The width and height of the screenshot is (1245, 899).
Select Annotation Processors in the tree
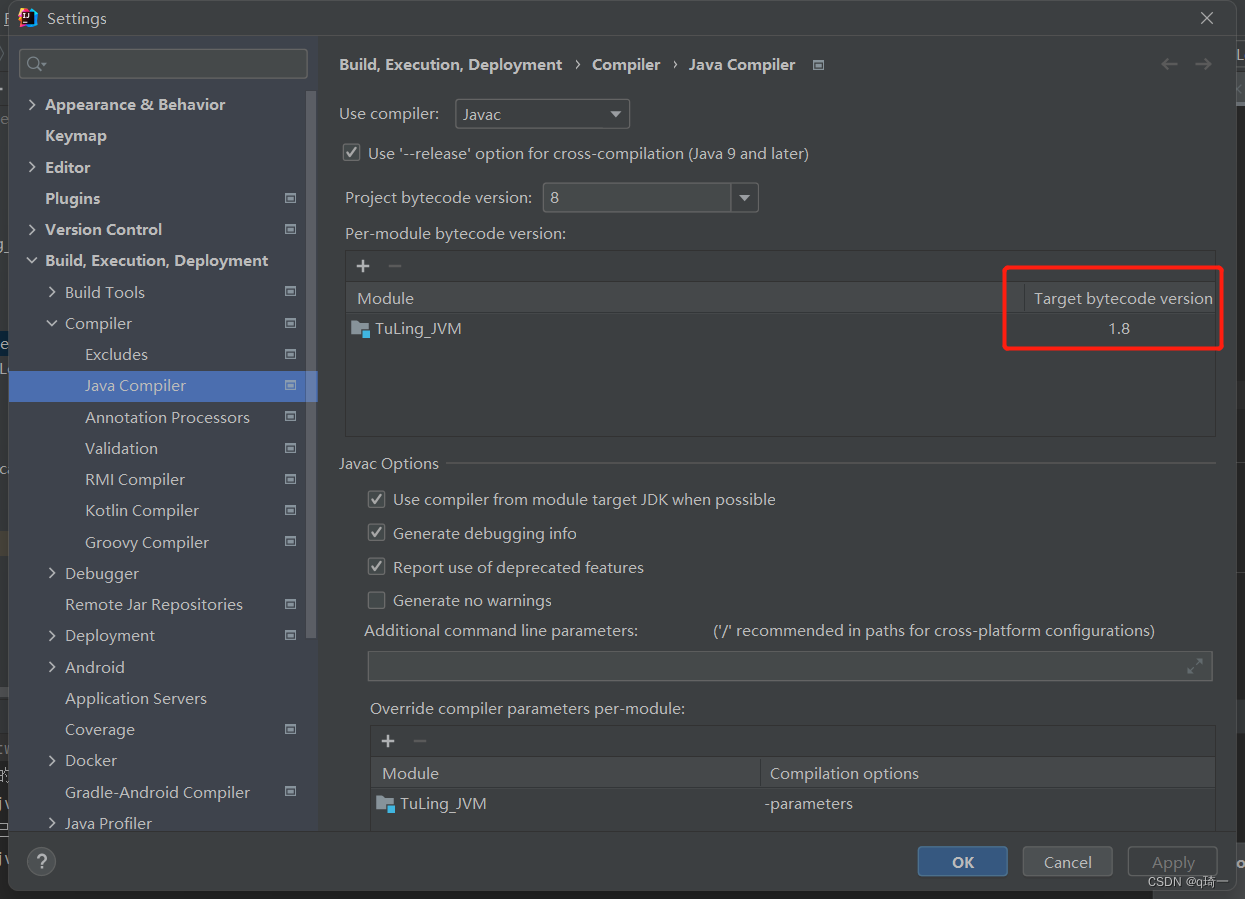pos(167,417)
